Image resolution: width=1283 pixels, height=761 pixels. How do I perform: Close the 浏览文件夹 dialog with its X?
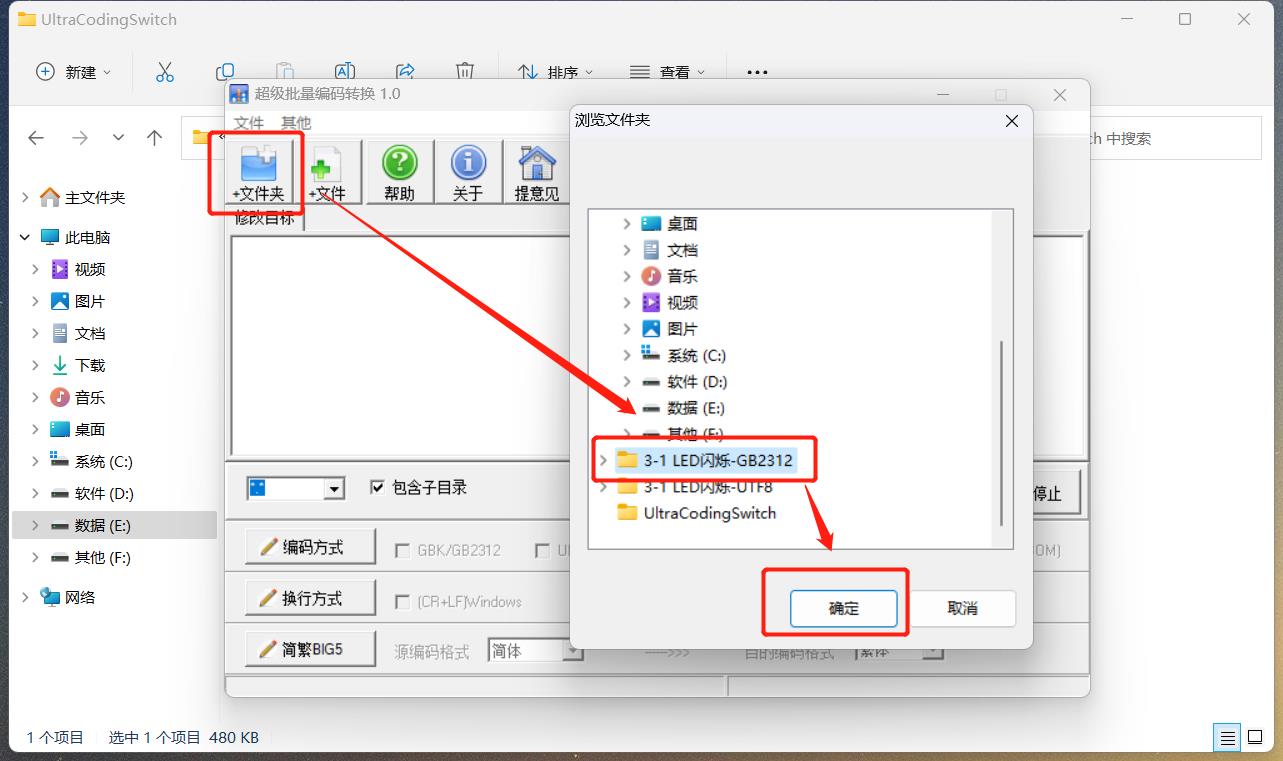(1012, 120)
